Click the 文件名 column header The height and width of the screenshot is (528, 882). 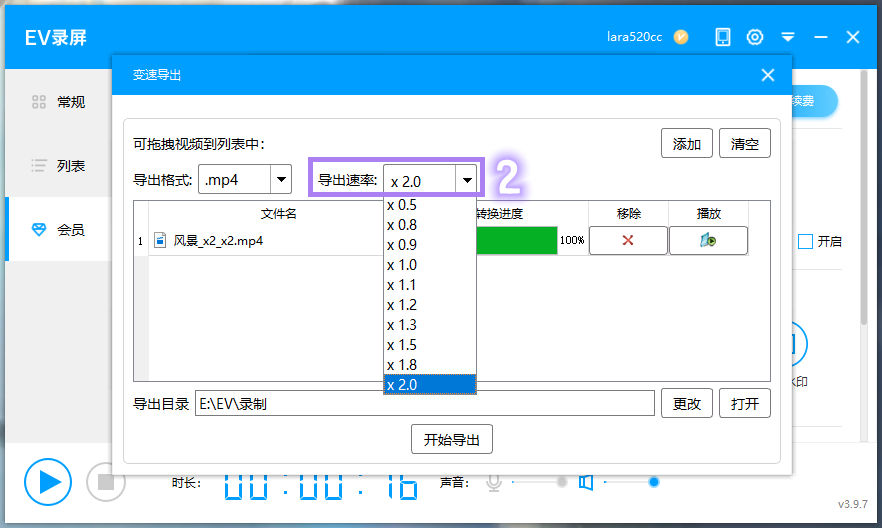point(278,214)
